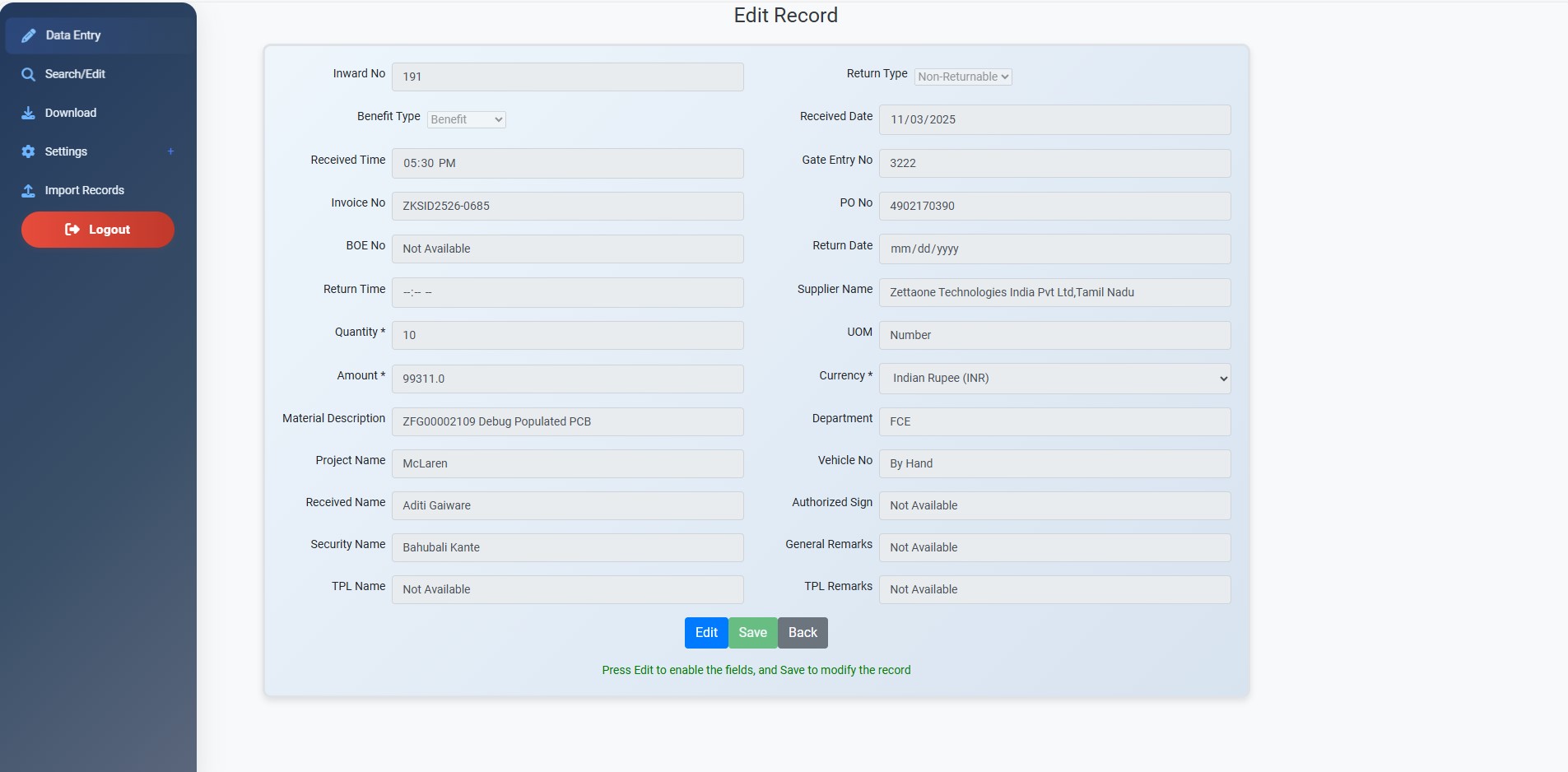Click the Download arrow icon in sidebar
This screenshot has width=1568, height=772.
[x=29, y=113]
